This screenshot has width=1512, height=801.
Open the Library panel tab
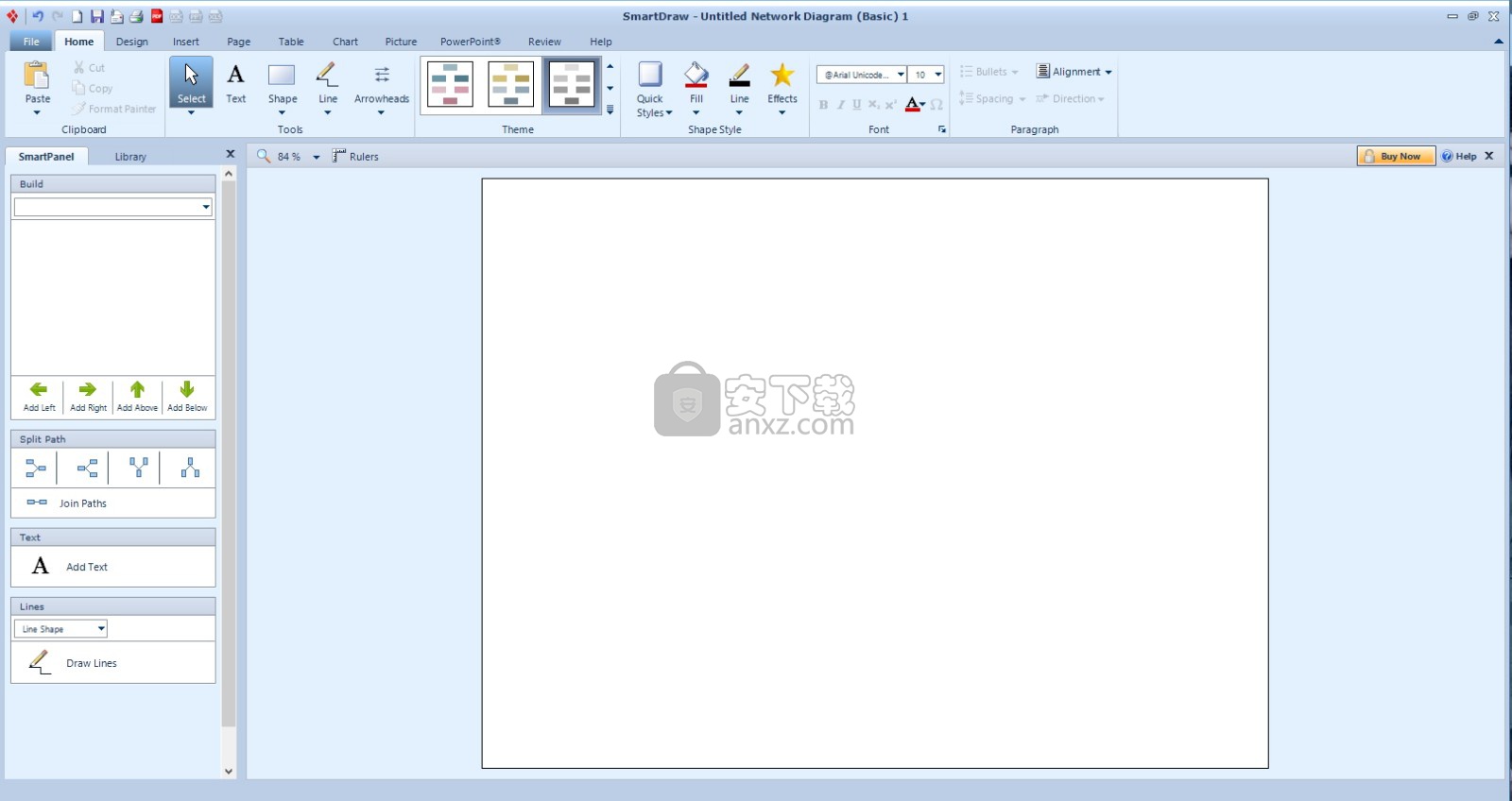(130, 157)
